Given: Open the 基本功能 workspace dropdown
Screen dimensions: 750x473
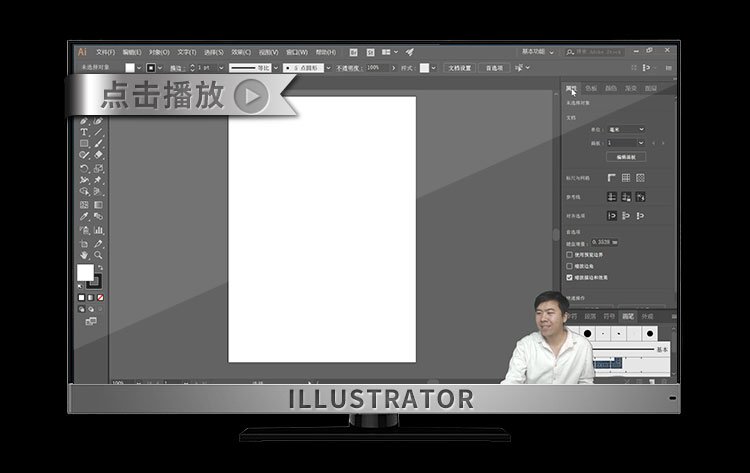Looking at the screenshot, I should tap(537, 52).
